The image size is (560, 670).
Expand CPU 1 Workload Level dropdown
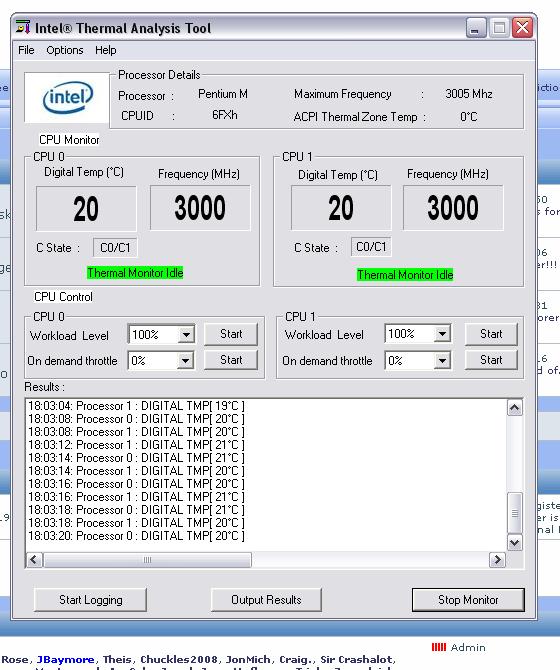click(443, 334)
